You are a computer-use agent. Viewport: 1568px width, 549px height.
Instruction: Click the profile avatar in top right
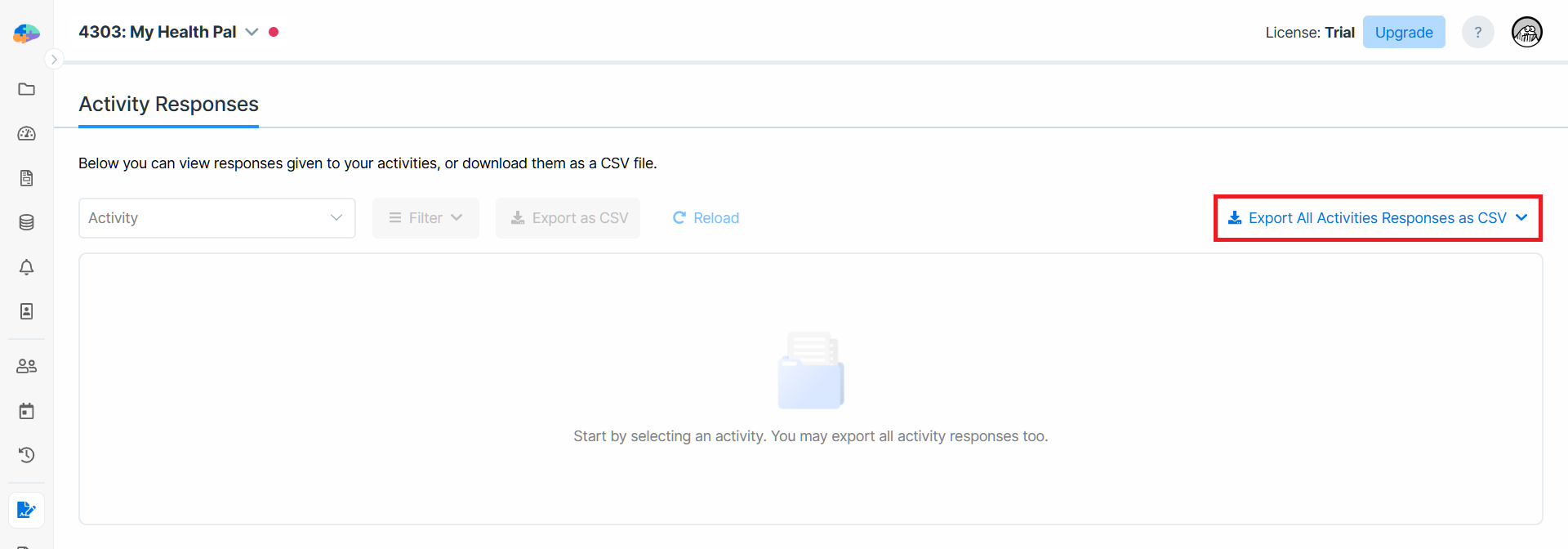(x=1526, y=32)
